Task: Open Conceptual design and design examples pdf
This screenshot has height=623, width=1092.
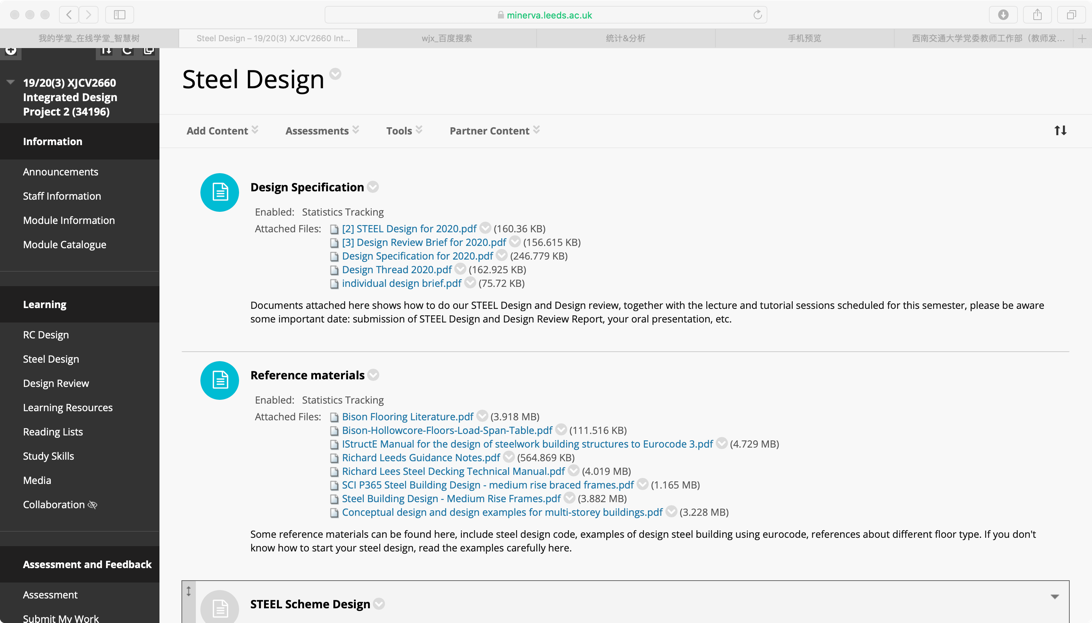Action: coord(502,512)
